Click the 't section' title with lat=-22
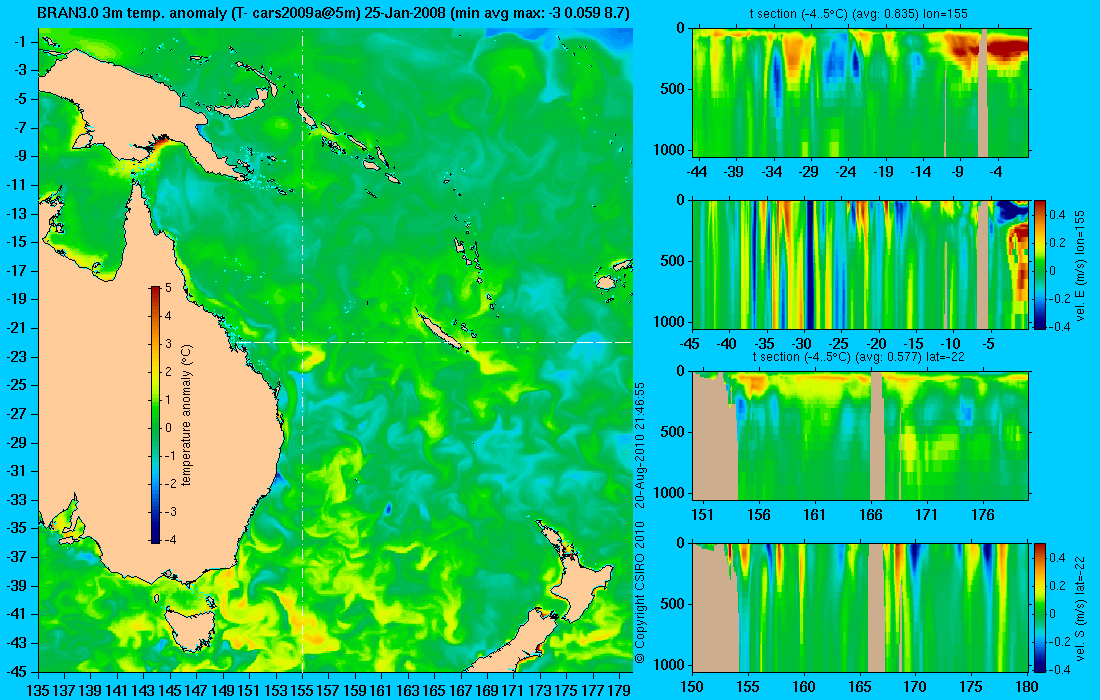1100x700 pixels. pos(859,356)
